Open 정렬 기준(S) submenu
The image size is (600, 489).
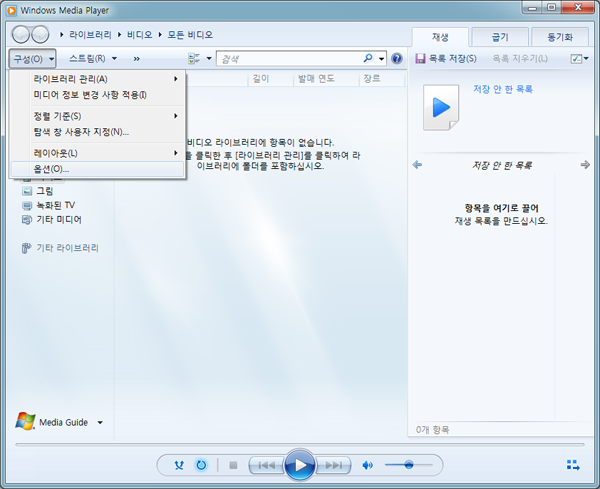[98, 116]
